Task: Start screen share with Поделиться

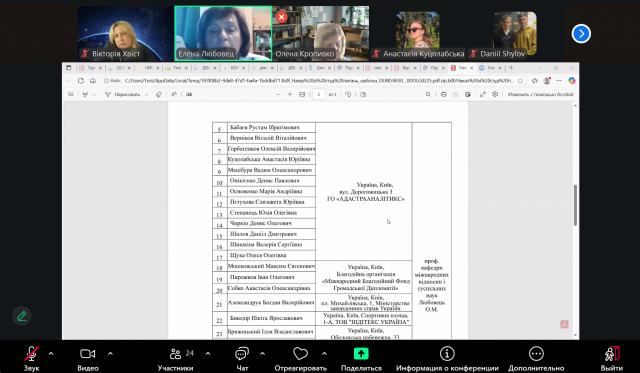Action: (361, 358)
